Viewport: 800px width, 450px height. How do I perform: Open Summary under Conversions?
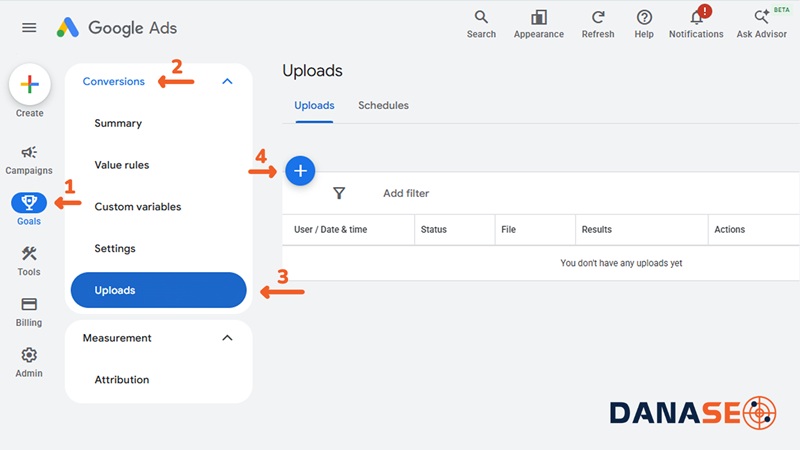(x=118, y=123)
